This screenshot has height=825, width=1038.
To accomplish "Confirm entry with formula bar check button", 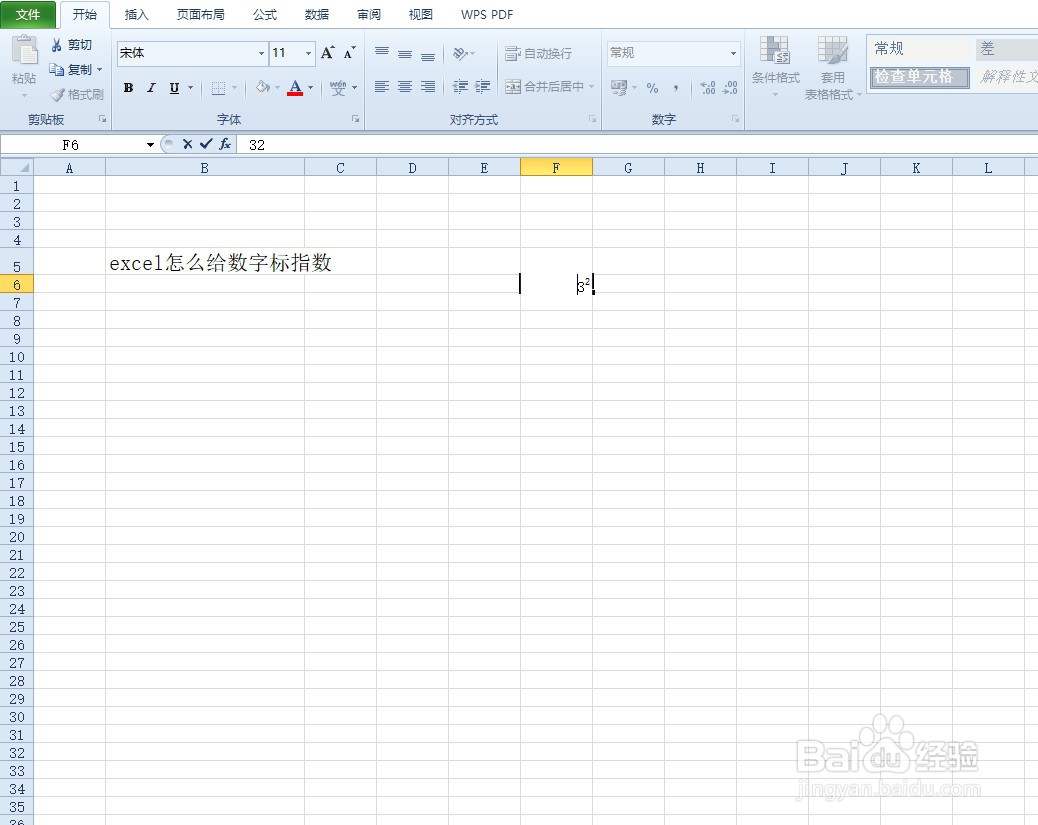I will coord(205,144).
